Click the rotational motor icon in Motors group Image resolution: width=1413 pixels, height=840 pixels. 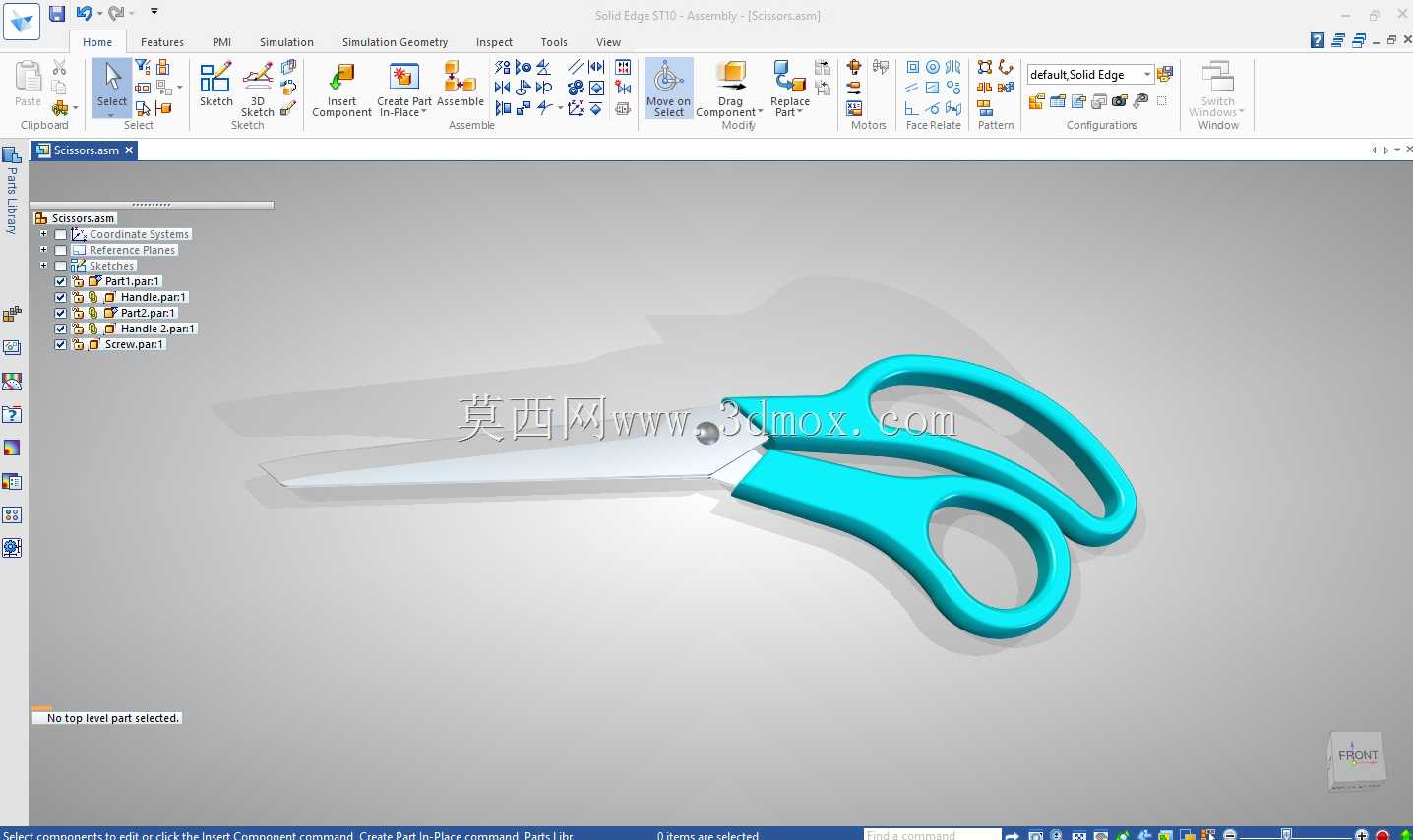coord(854,67)
